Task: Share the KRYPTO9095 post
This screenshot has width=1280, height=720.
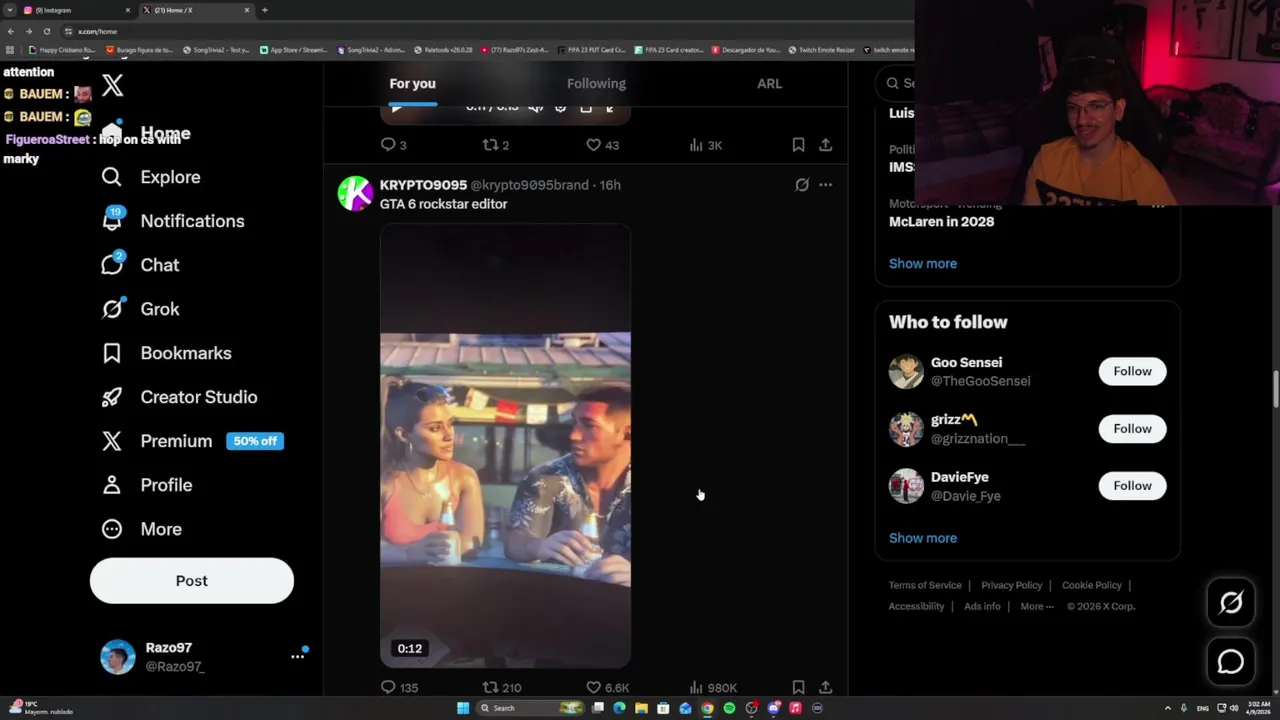Action: coord(825,687)
